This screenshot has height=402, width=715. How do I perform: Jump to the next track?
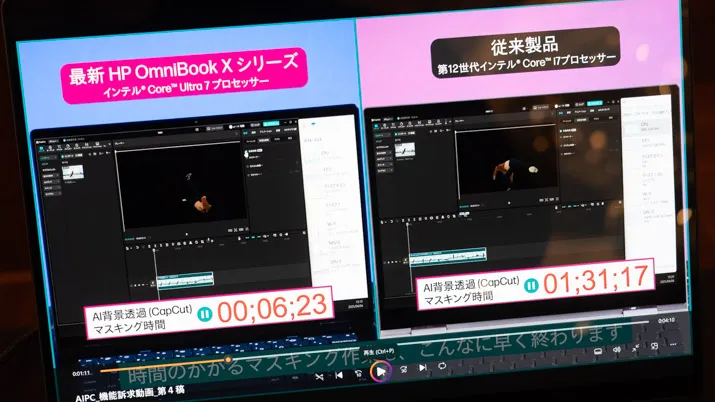coord(423,367)
